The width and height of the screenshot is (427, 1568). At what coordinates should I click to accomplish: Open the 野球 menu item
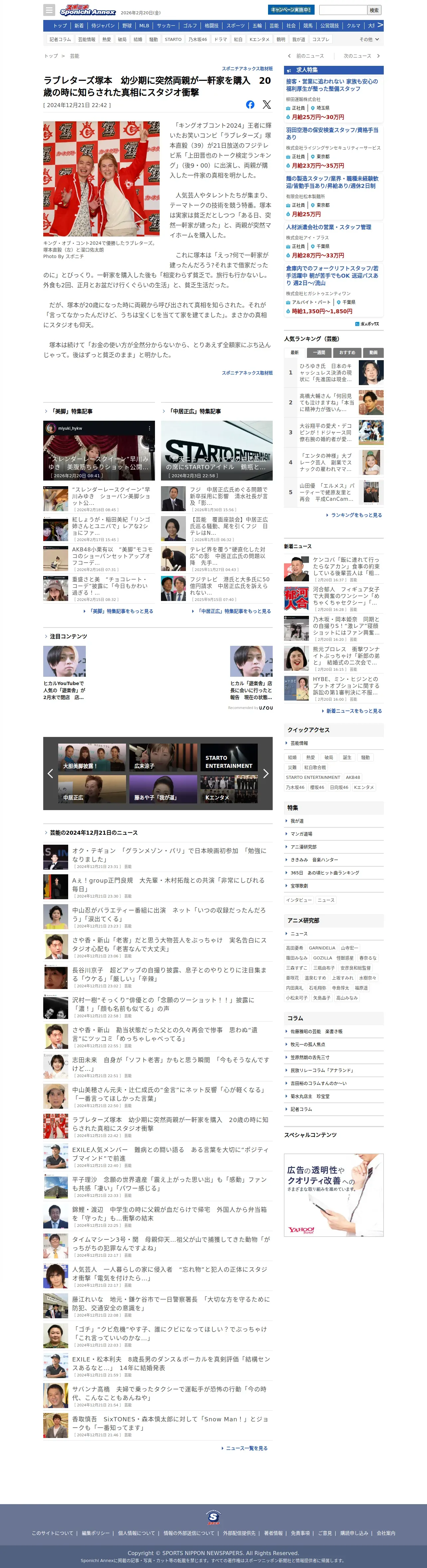click(x=126, y=26)
